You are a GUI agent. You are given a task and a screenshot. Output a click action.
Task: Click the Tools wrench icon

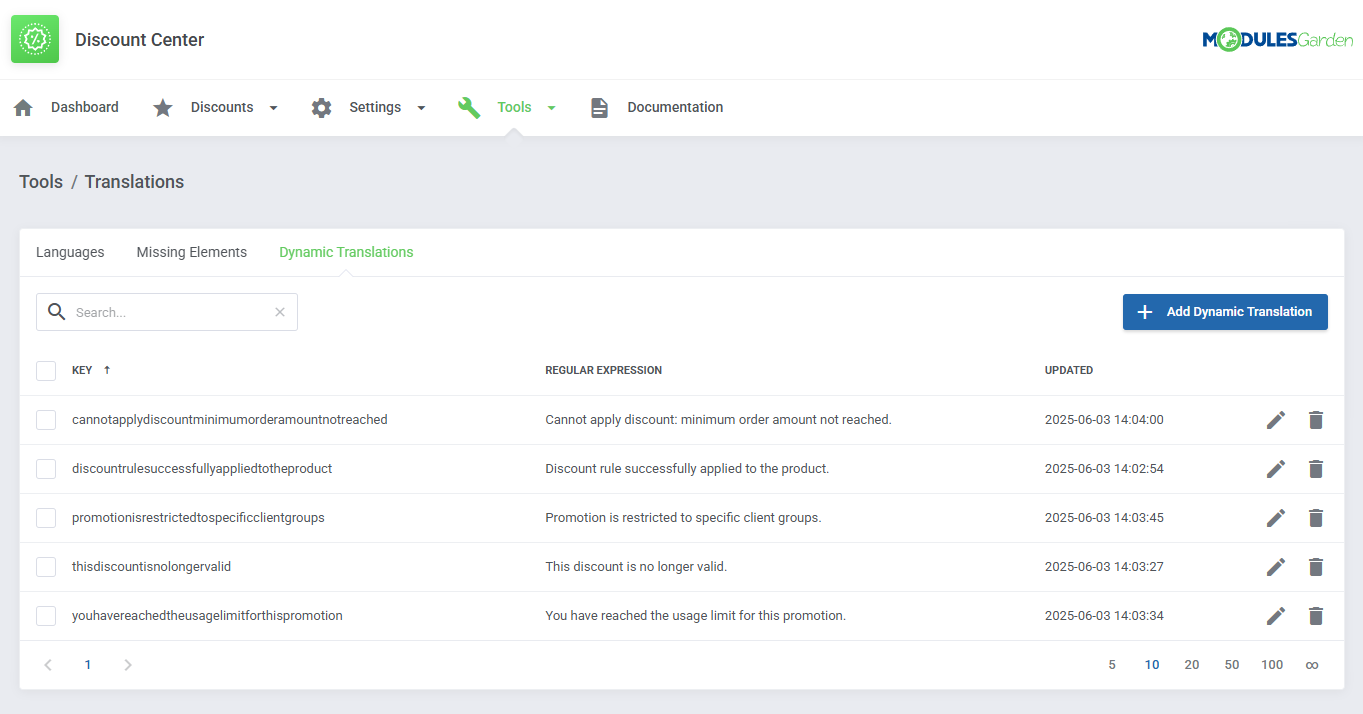(x=469, y=107)
